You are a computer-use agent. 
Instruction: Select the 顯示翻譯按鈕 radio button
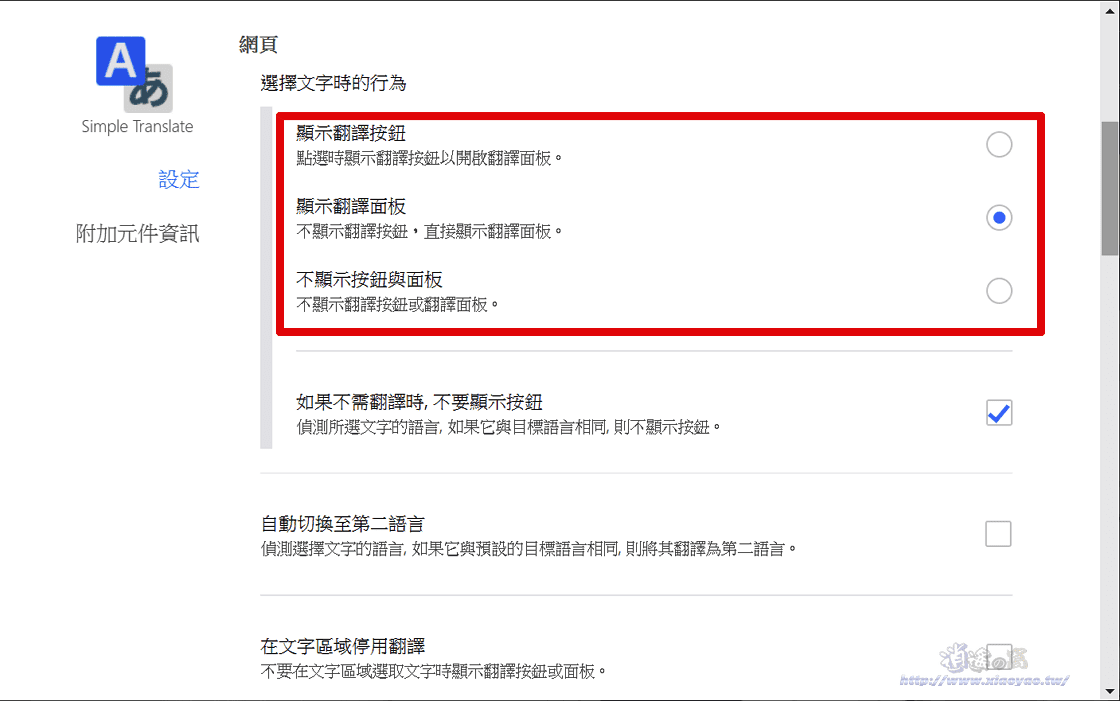999,144
